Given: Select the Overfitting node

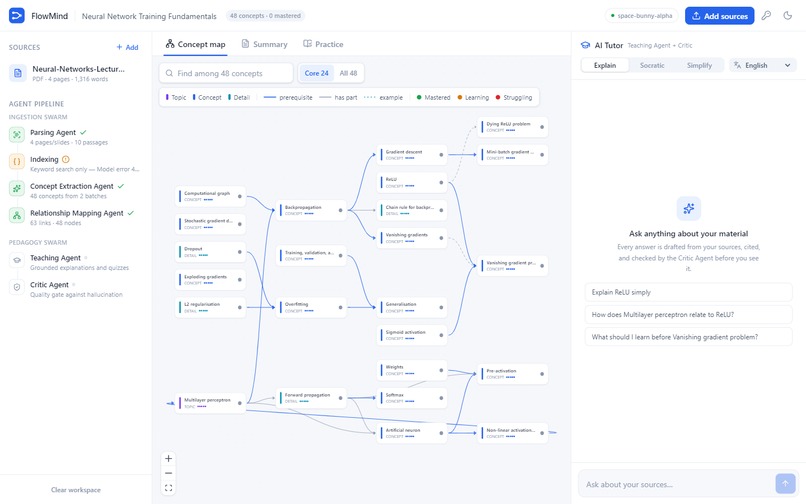Looking at the screenshot, I should click(x=312, y=307).
